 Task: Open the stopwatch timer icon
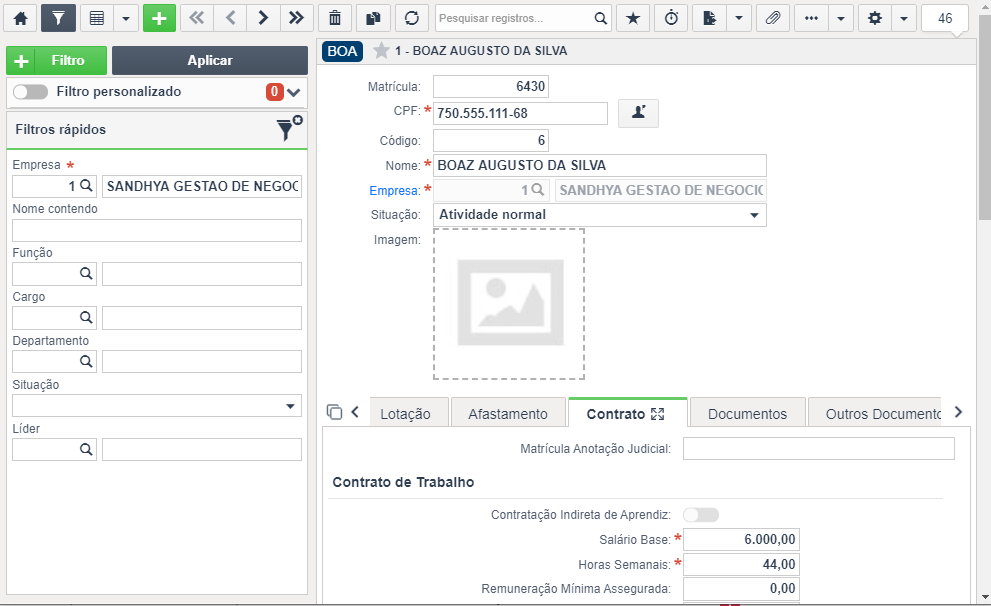click(671, 18)
